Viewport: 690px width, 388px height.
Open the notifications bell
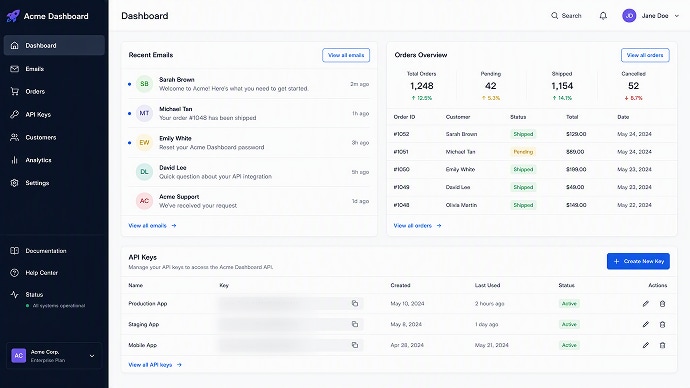click(603, 16)
